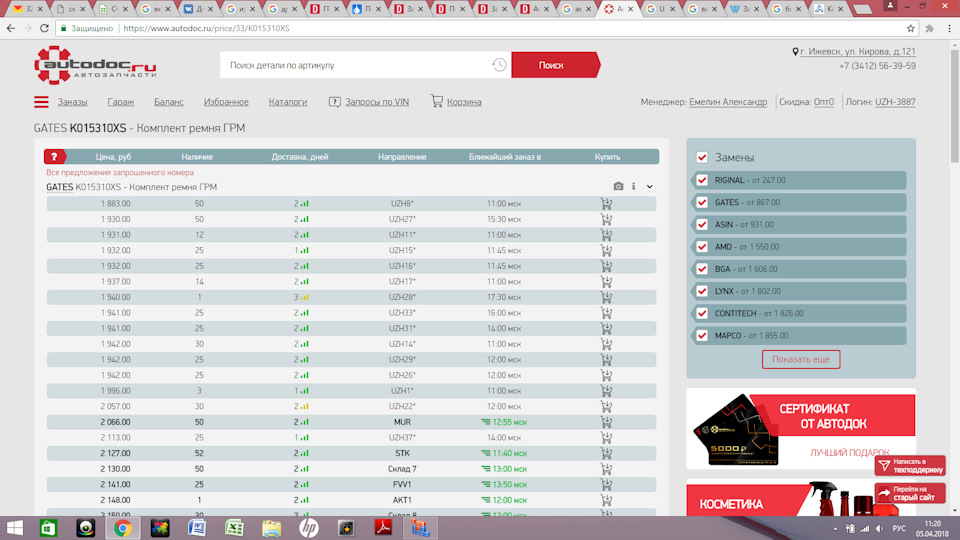Viewport: 960px width, 540px height.
Task: Open the photo camera icon for GATES K015310XS
Action: (618, 186)
